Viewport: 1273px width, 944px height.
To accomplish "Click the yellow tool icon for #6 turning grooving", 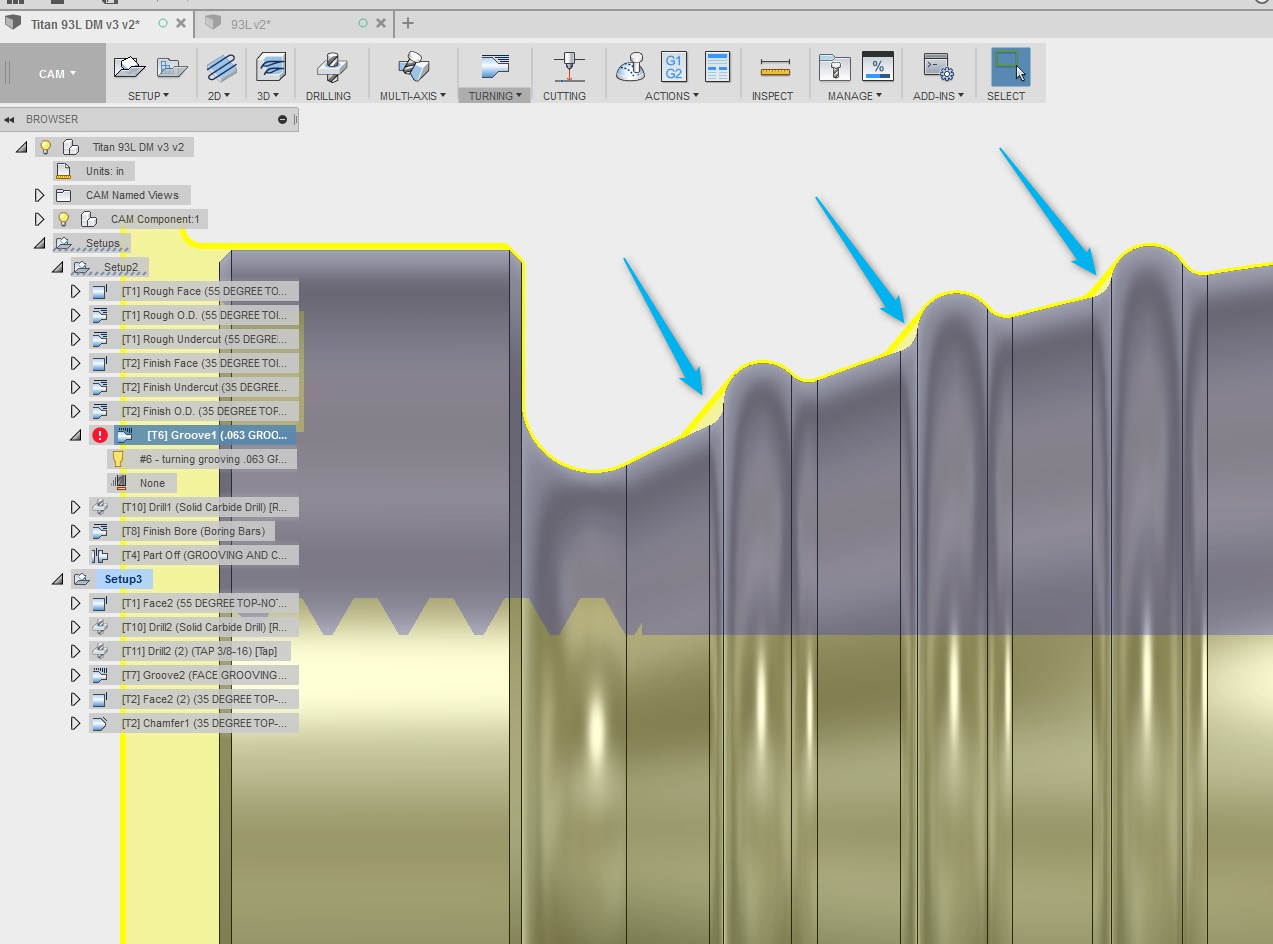I will click(x=118, y=459).
